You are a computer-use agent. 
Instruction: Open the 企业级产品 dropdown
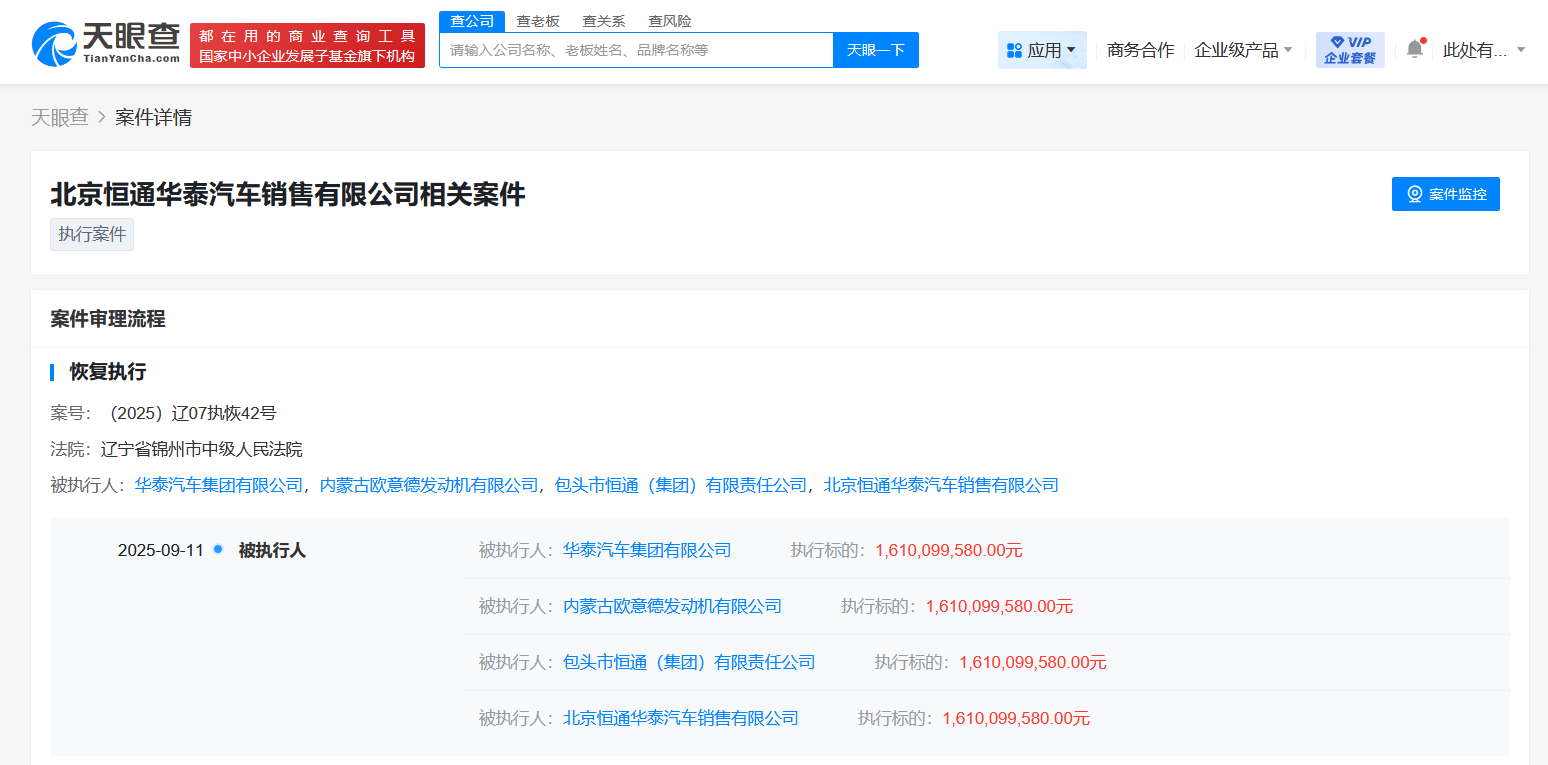point(1243,50)
